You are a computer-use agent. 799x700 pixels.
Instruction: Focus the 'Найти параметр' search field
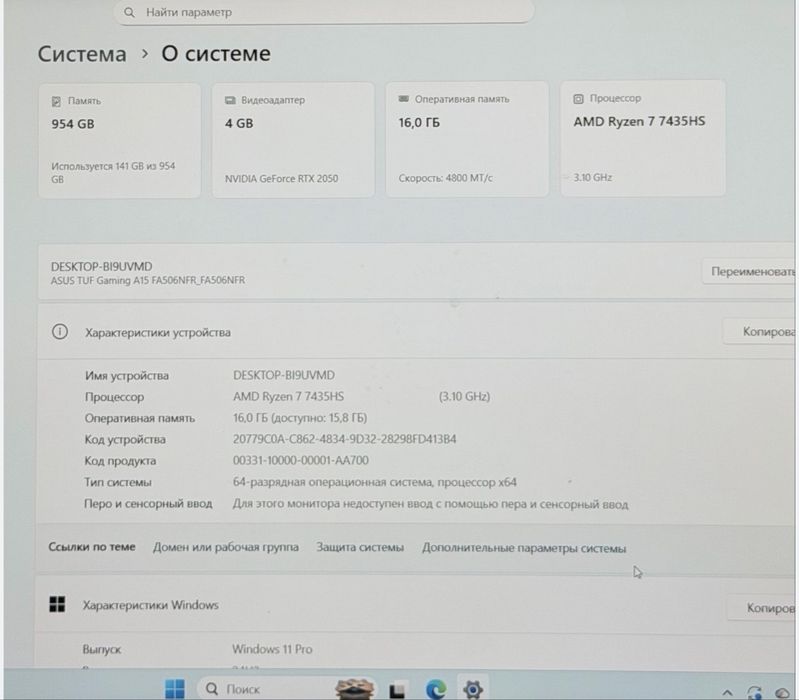(x=324, y=12)
